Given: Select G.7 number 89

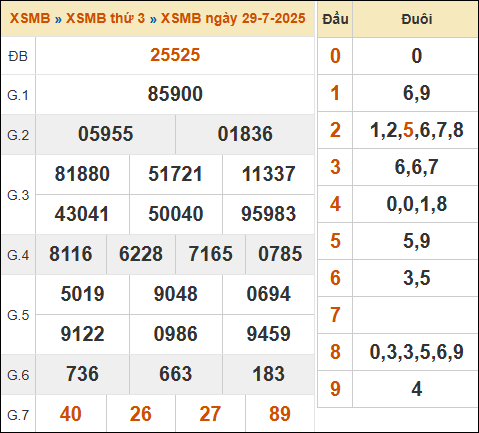Looking at the screenshot, I should point(280,414).
